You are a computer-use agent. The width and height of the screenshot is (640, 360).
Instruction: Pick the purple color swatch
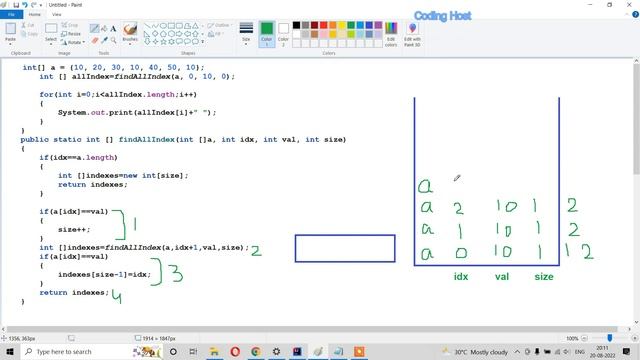[x=378, y=25]
